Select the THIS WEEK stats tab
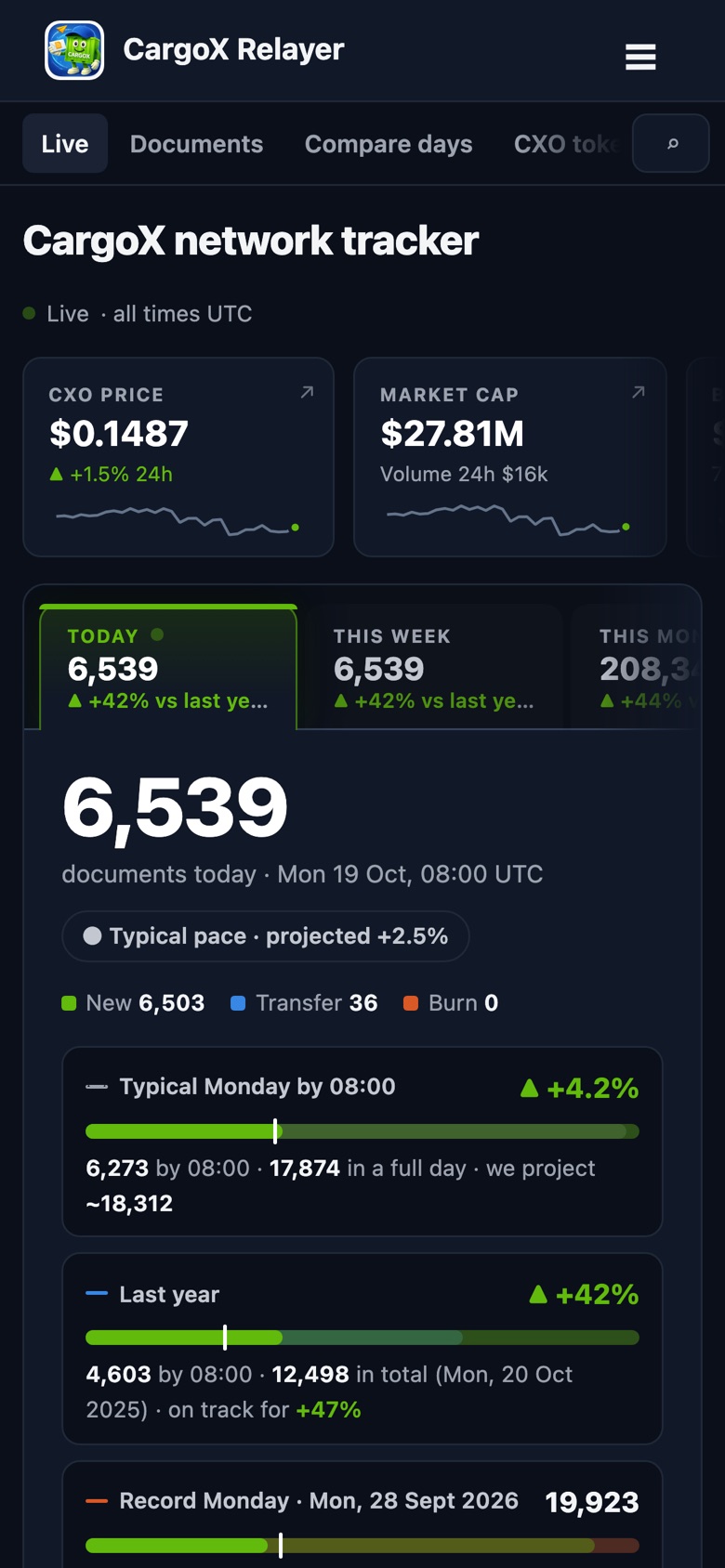Viewport: 725px width, 1568px height. coord(434,667)
